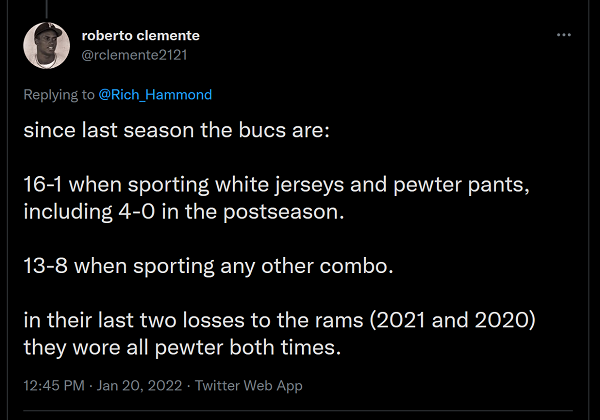Select the '16-1 when sporting white jerseys' line
The image size is (600, 420).
(276, 185)
